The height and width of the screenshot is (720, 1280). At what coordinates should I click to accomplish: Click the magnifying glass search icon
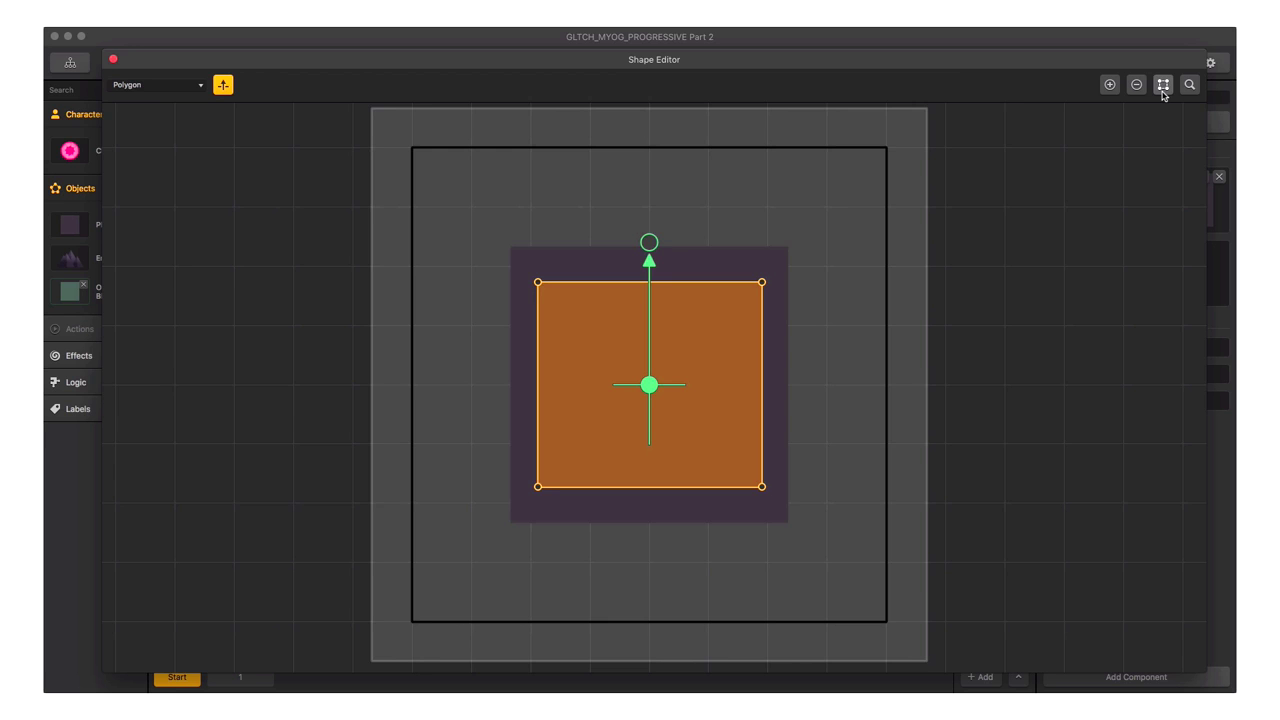click(x=1190, y=85)
